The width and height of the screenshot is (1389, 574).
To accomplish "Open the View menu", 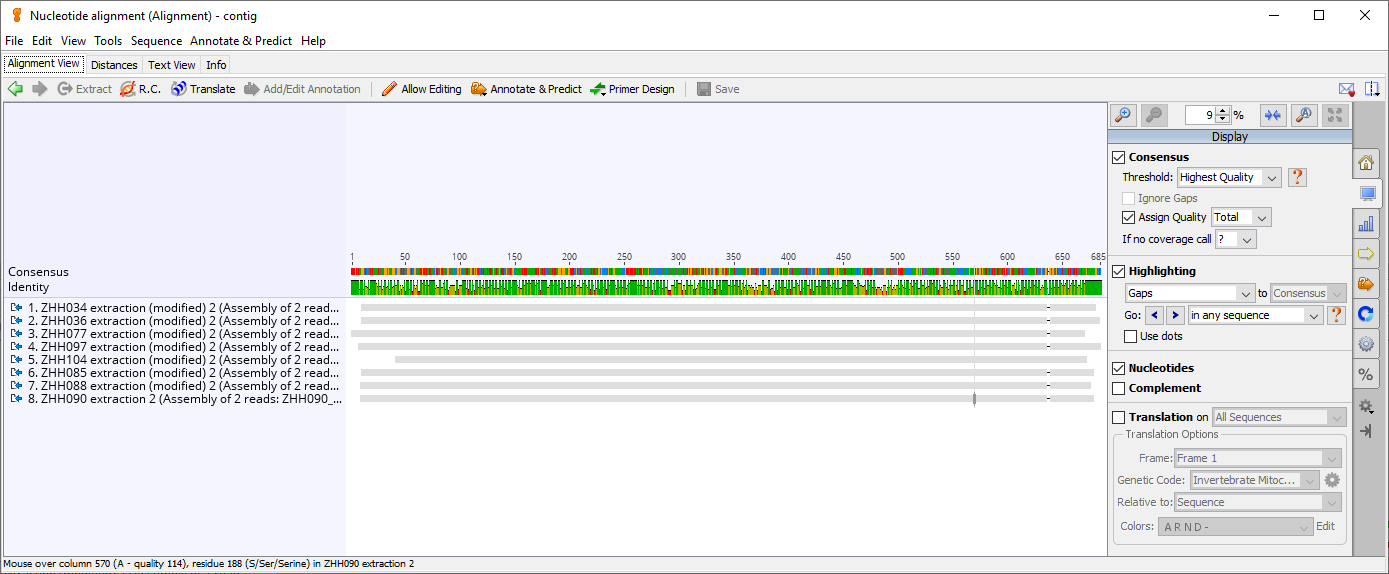I will [x=73, y=41].
